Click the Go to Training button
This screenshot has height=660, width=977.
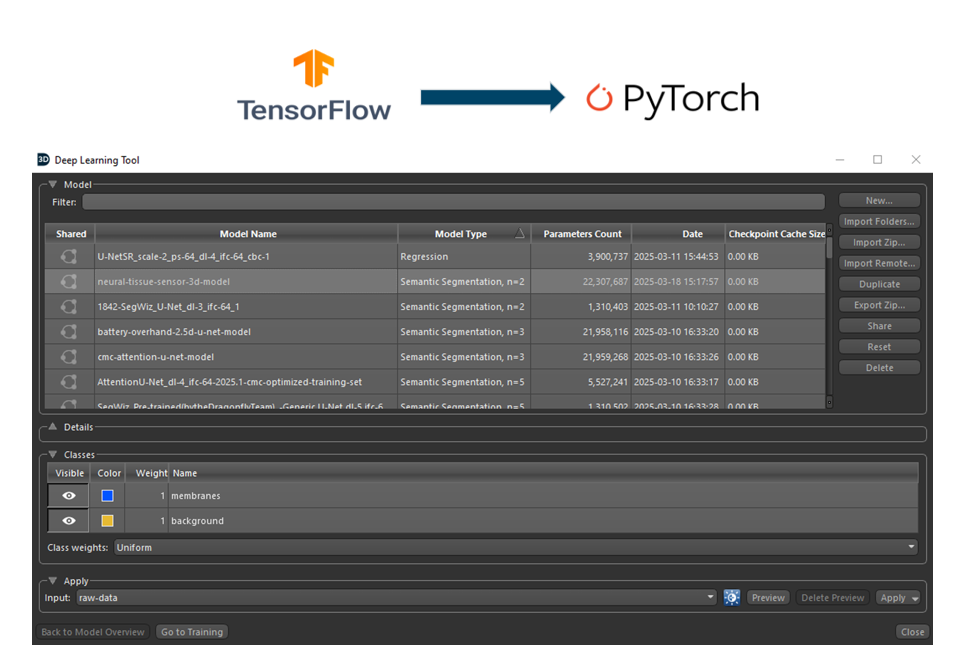pos(192,632)
